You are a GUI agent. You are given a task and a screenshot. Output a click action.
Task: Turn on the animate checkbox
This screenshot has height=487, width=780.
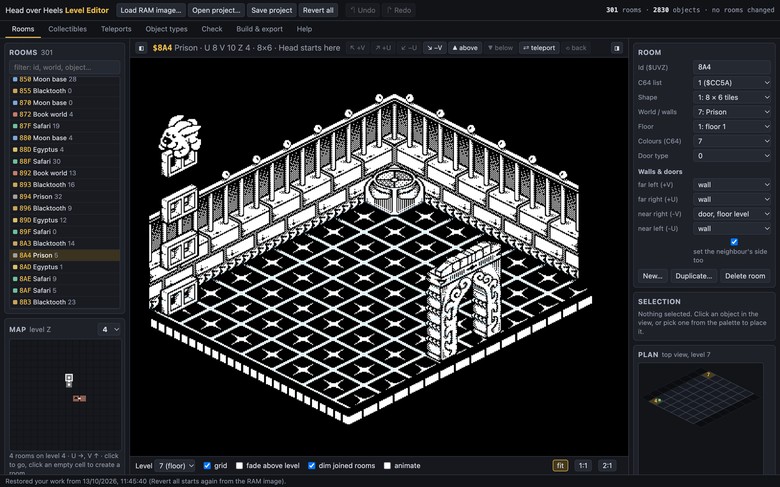387,466
